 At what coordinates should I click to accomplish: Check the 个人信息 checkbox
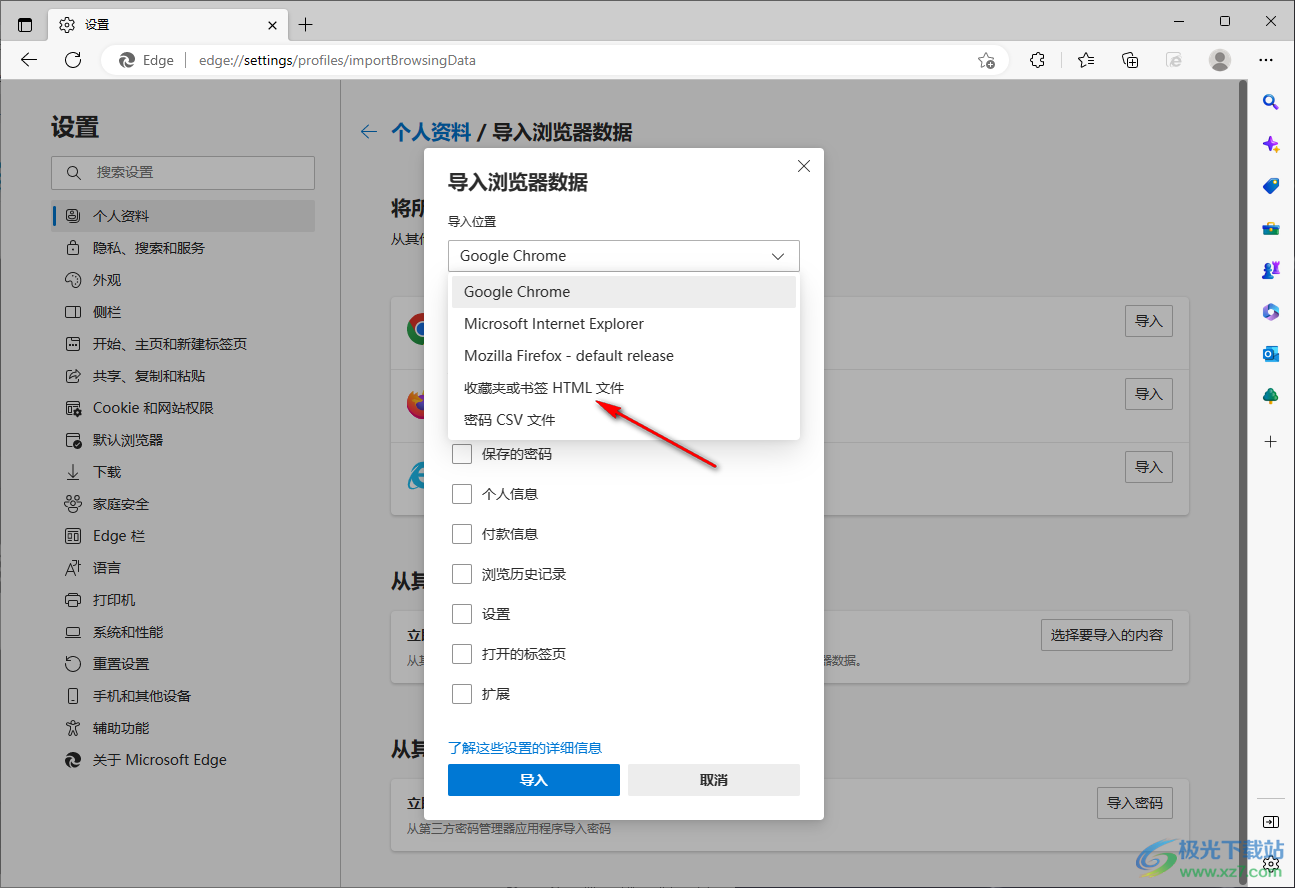pyautogui.click(x=462, y=494)
